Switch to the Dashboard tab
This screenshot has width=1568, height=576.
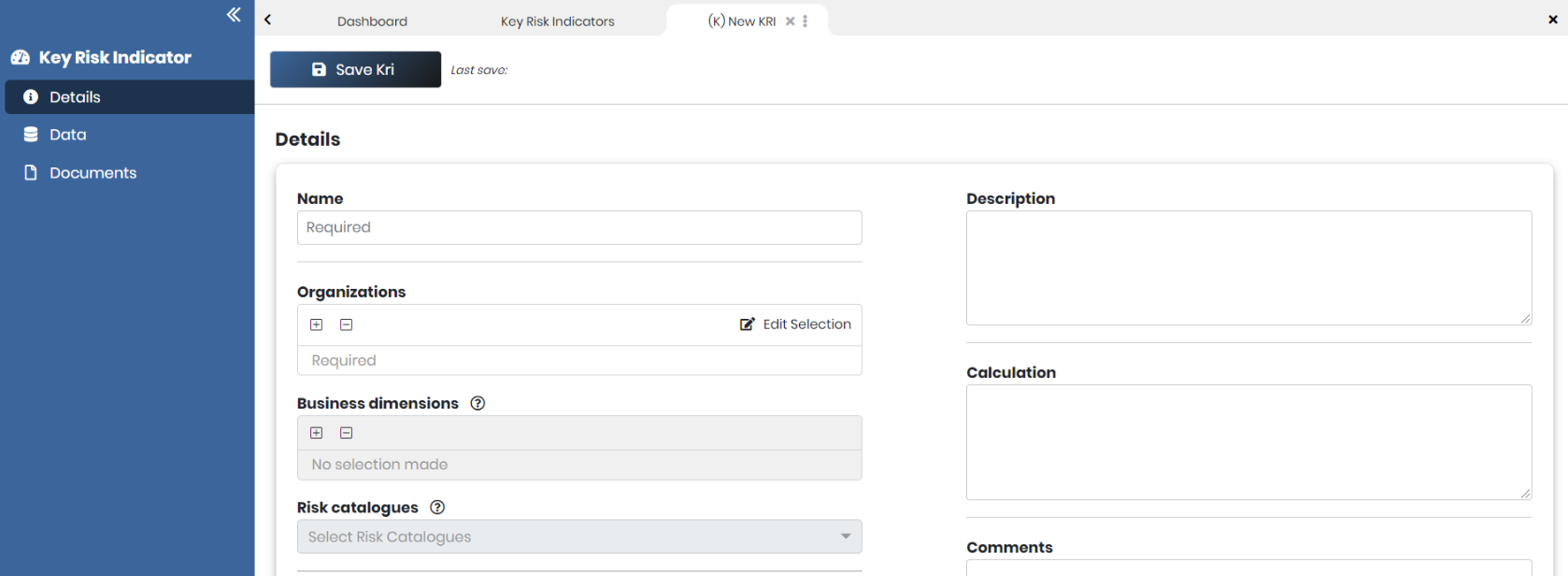(372, 22)
